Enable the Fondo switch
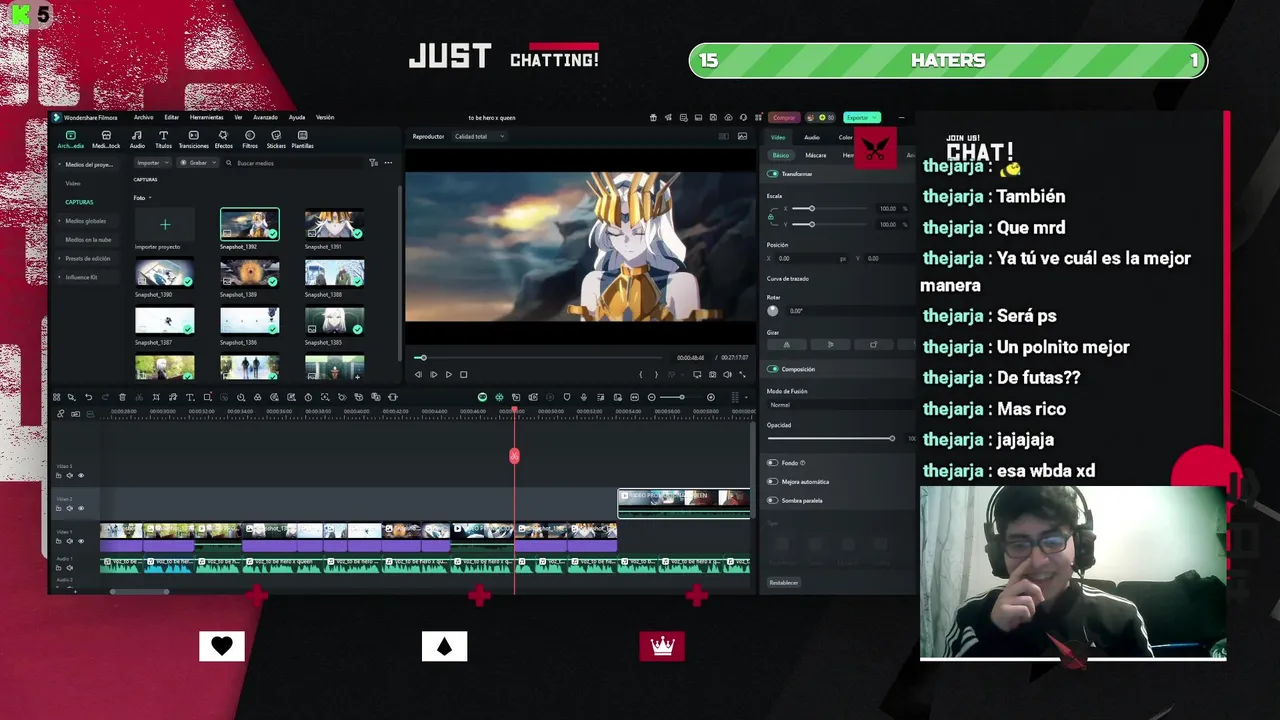The width and height of the screenshot is (1280, 720). (x=772, y=463)
